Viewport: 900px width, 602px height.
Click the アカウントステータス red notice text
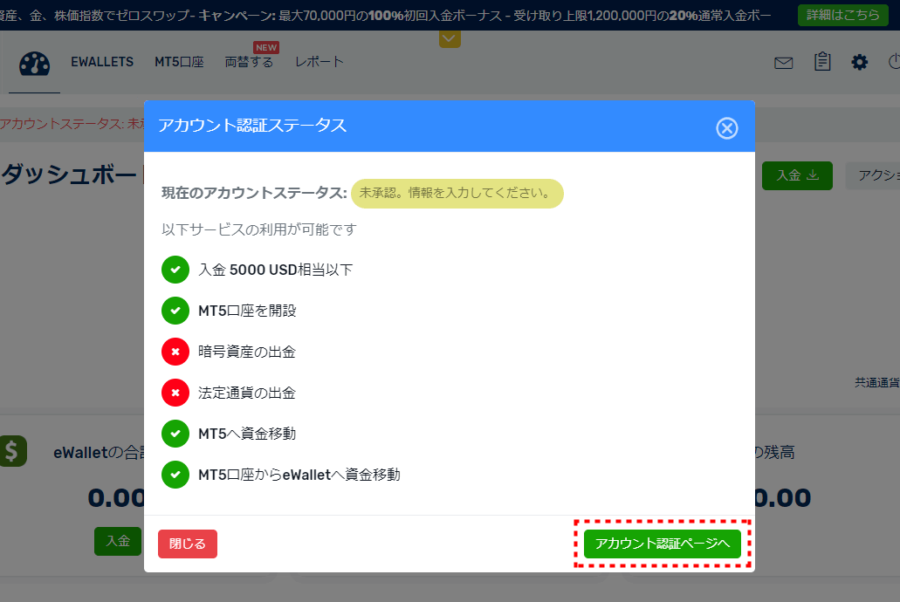(72, 123)
